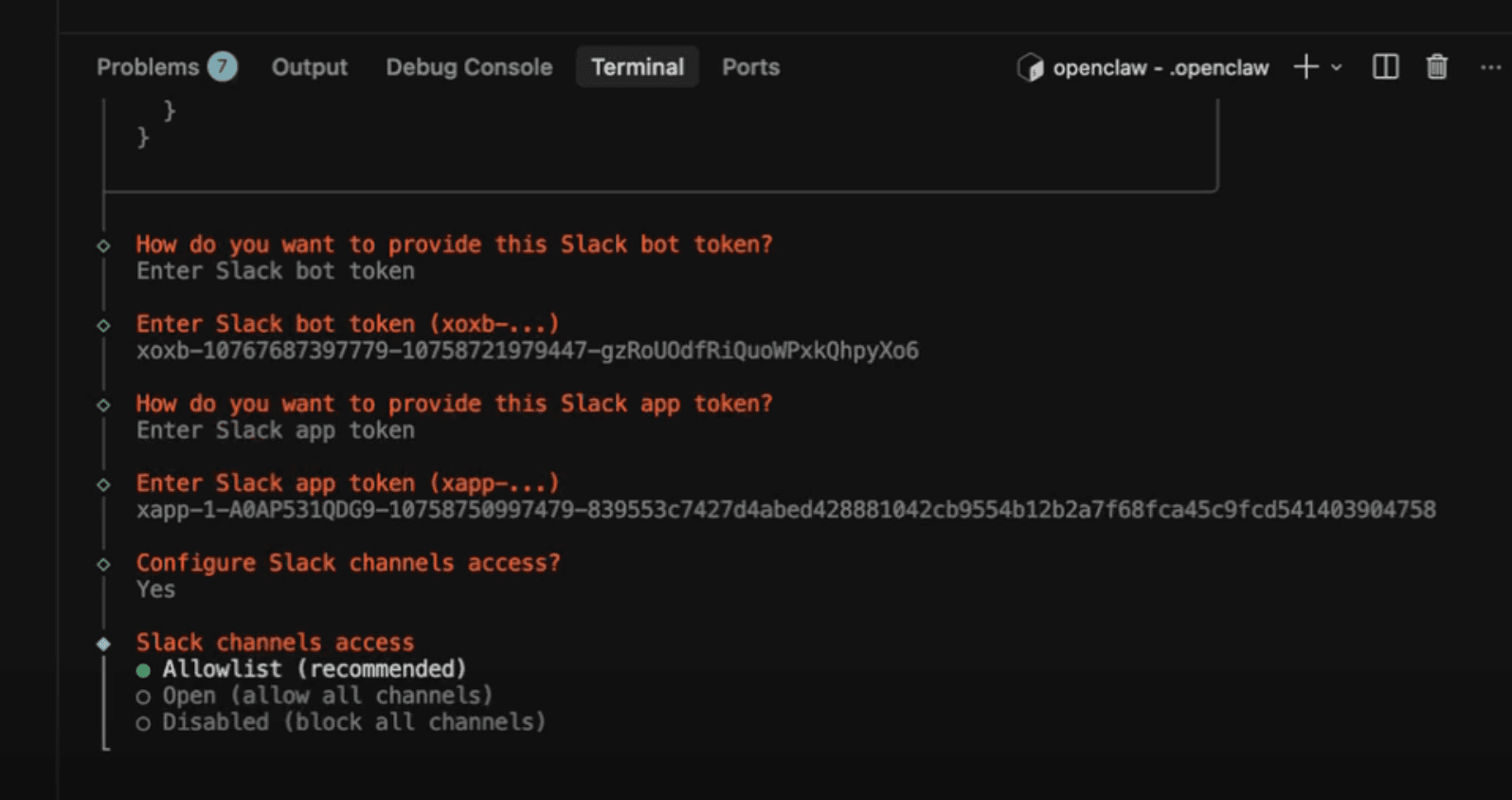Switch to the Output tab
The image size is (1512, 800).
310,67
